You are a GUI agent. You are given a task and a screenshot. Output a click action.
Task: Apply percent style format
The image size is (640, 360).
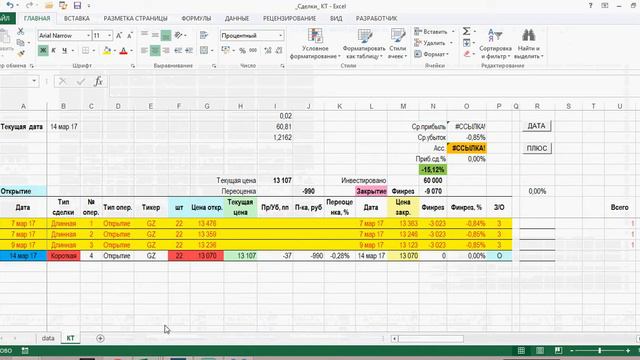click(242, 51)
